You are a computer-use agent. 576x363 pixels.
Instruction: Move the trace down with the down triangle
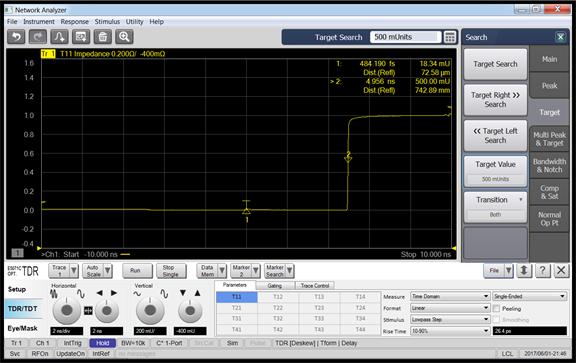point(183,293)
